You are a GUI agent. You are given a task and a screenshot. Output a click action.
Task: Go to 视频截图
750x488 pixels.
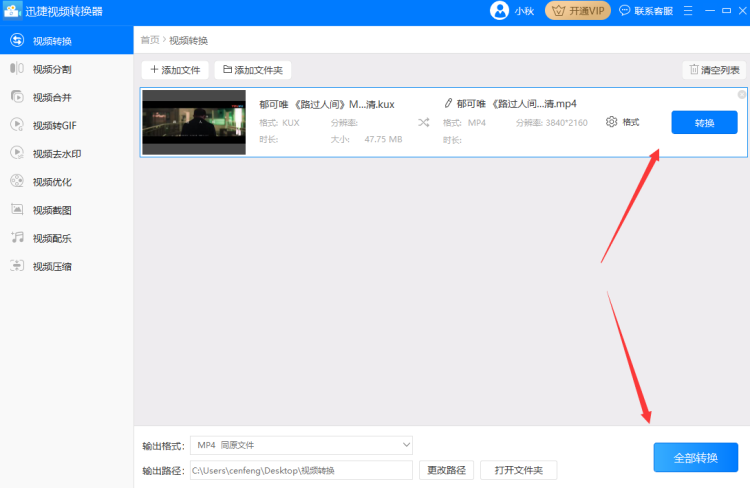point(66,210)
